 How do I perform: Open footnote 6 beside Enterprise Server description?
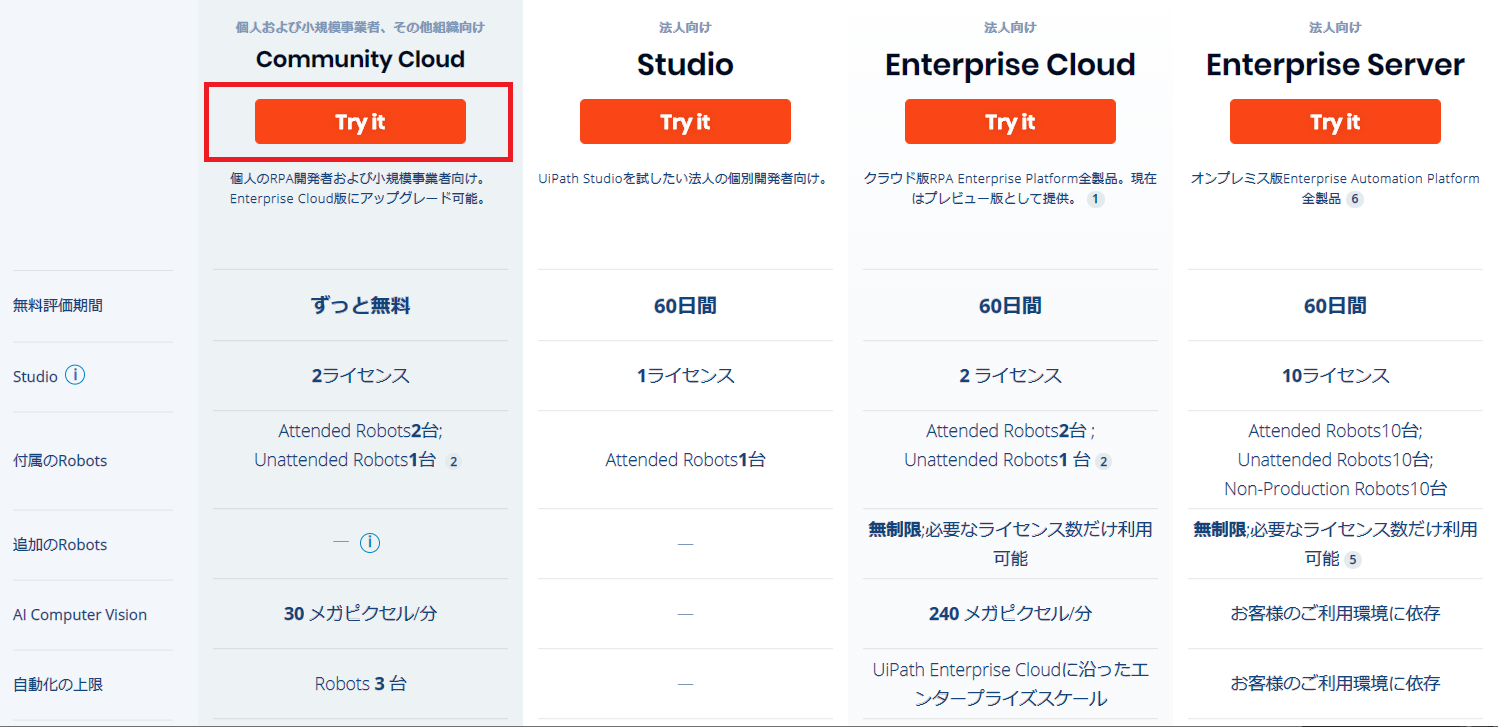click(1355, 199)
